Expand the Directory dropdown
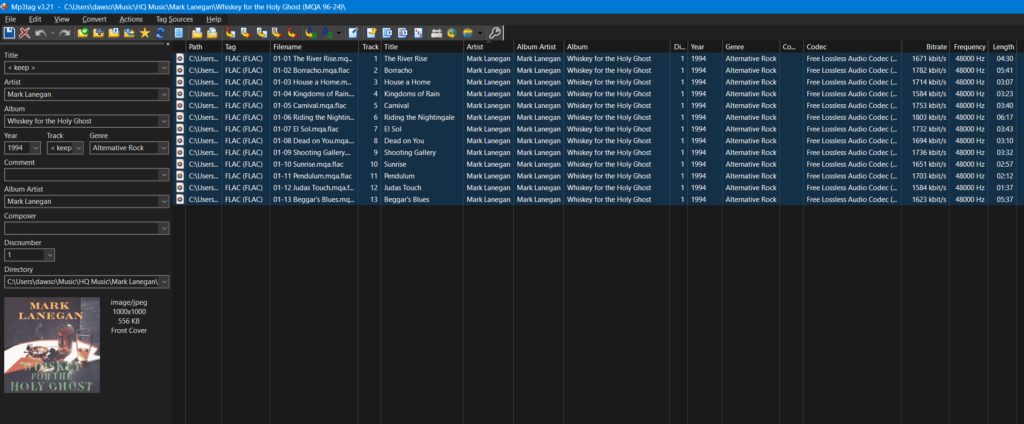The height and width of the screenshot is (424, 1024). point(164,282)
